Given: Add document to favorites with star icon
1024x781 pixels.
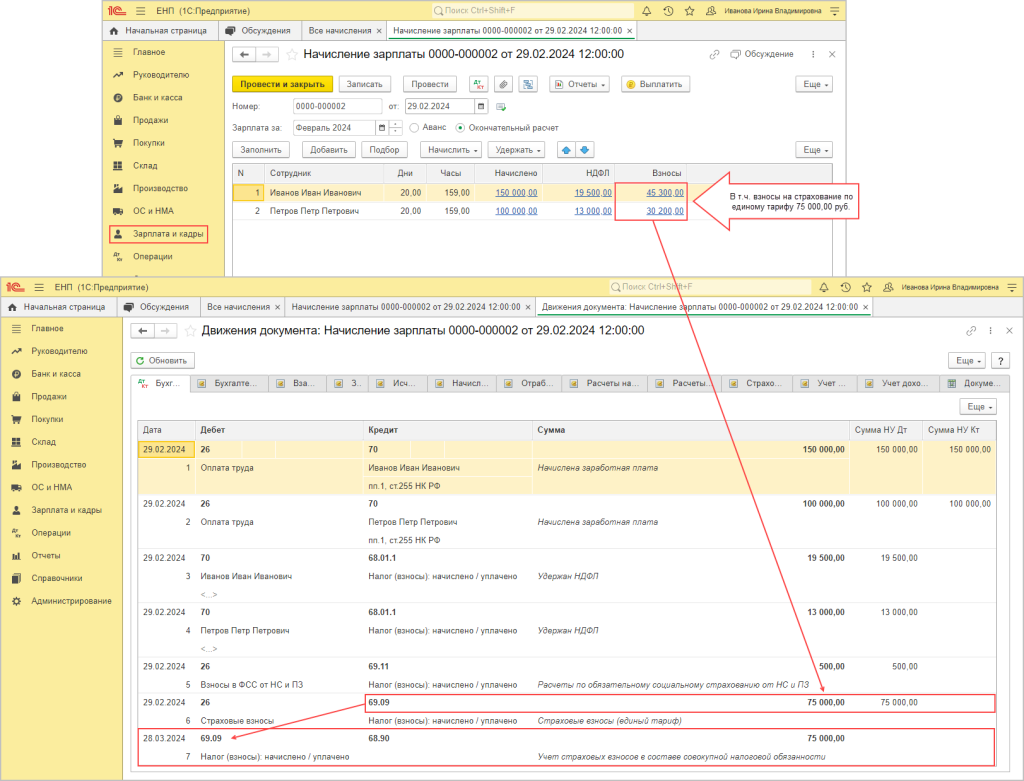Looking at the screenshot, I should coord(292,54).
